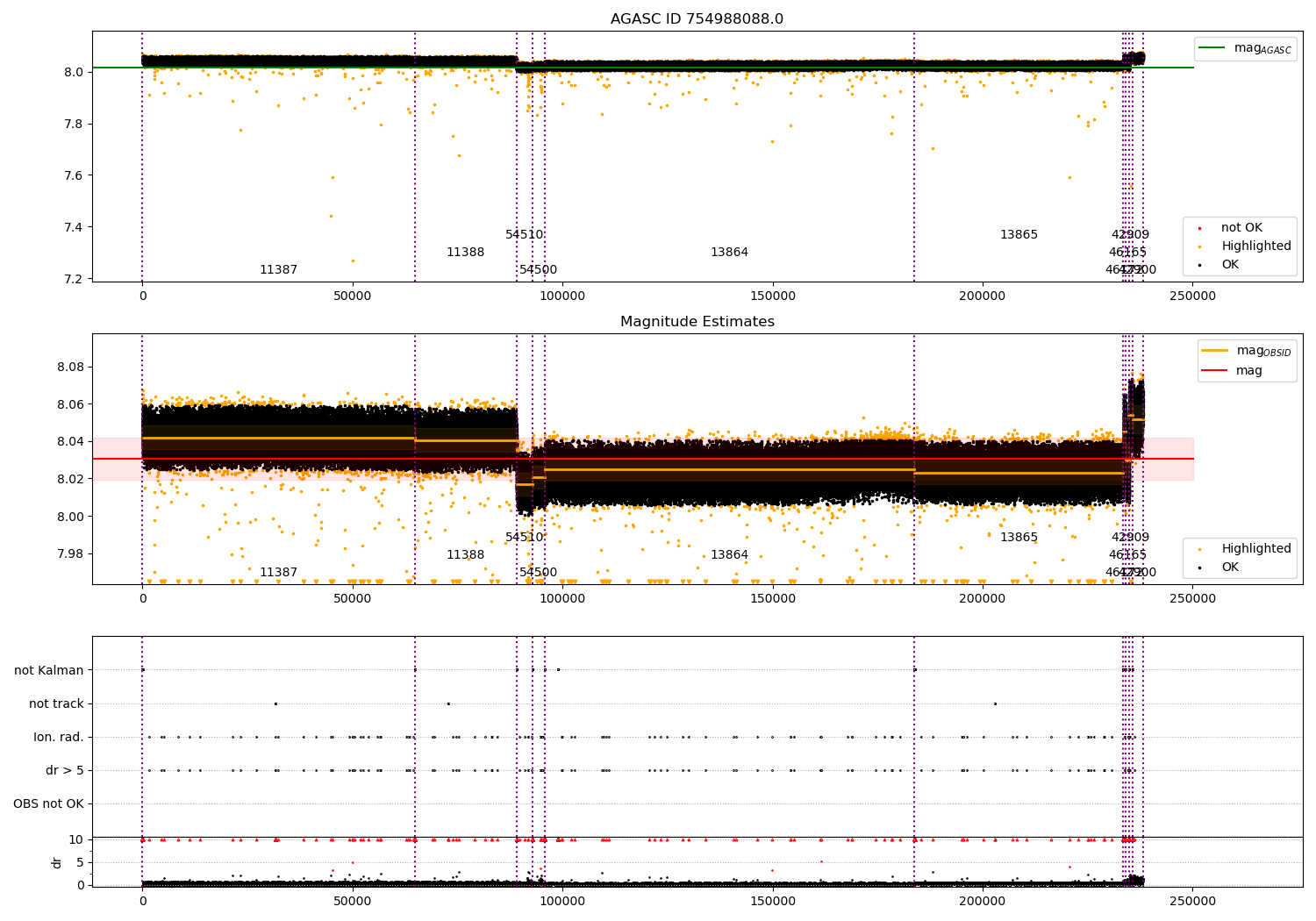Click OBSID label 46165 in top plot
This screenshot has width=1316, height=921.
(x=1127, y=253)
